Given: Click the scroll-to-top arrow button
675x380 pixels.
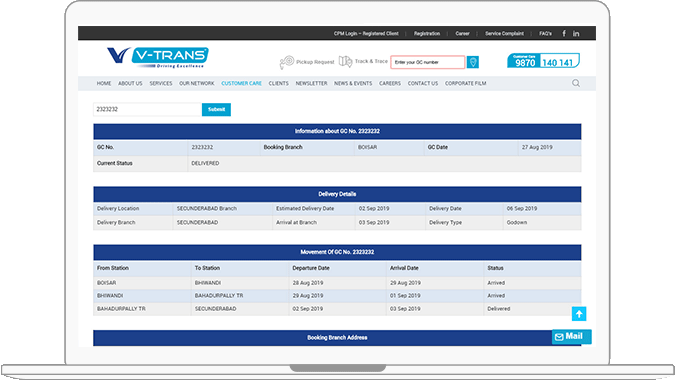Looking at the screenshot, I should (x=579, y=314).
